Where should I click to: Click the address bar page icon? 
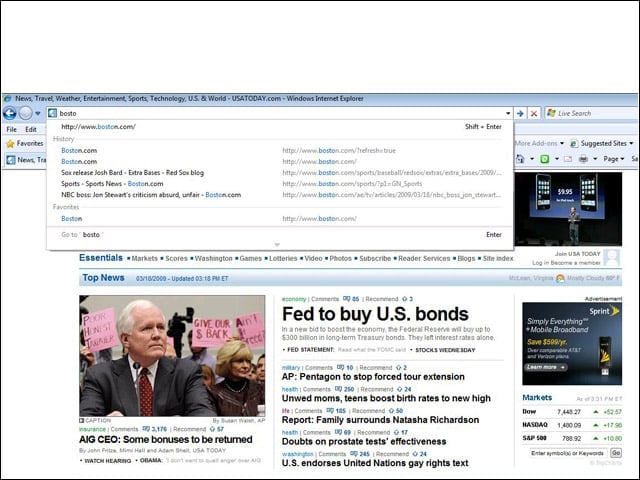[53, 113]
